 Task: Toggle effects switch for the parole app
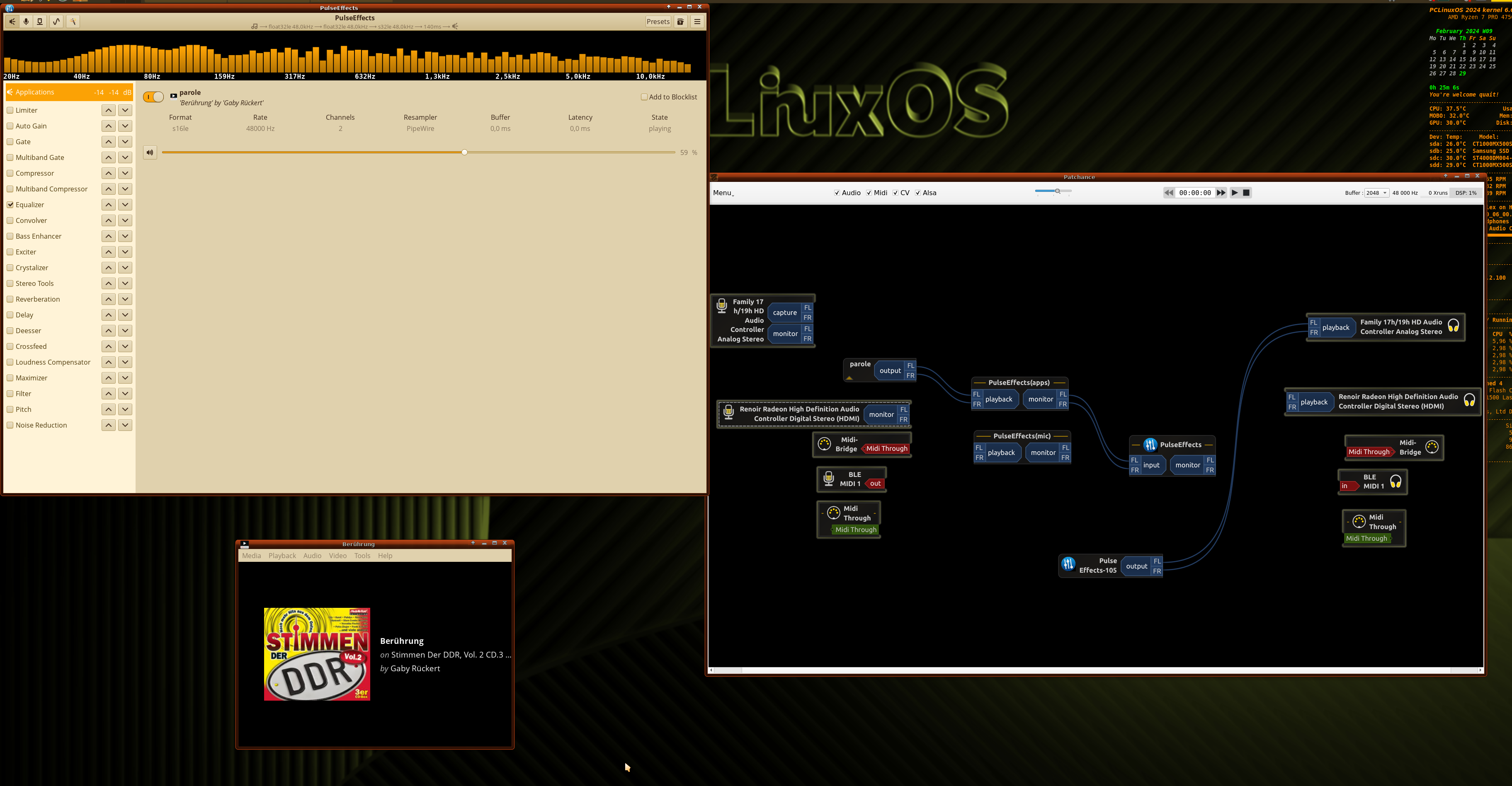(153, 97)
